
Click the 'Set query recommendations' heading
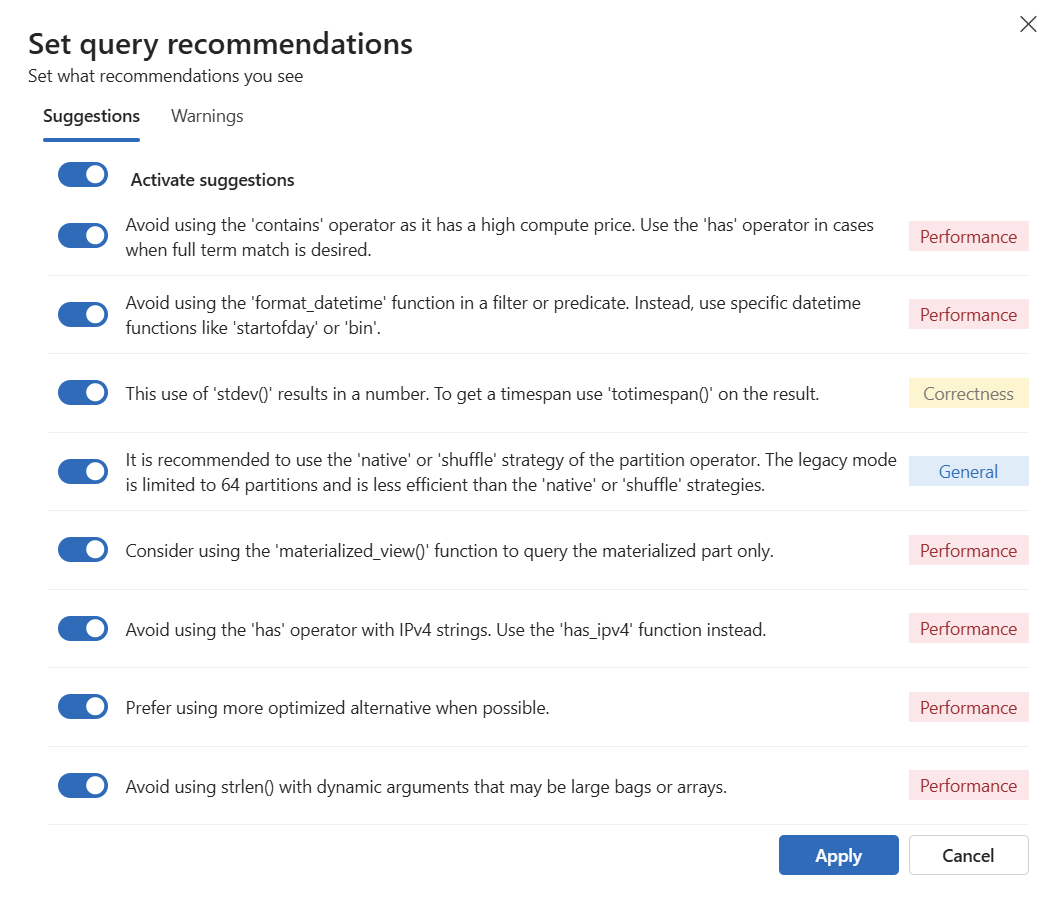click(220, 44)
